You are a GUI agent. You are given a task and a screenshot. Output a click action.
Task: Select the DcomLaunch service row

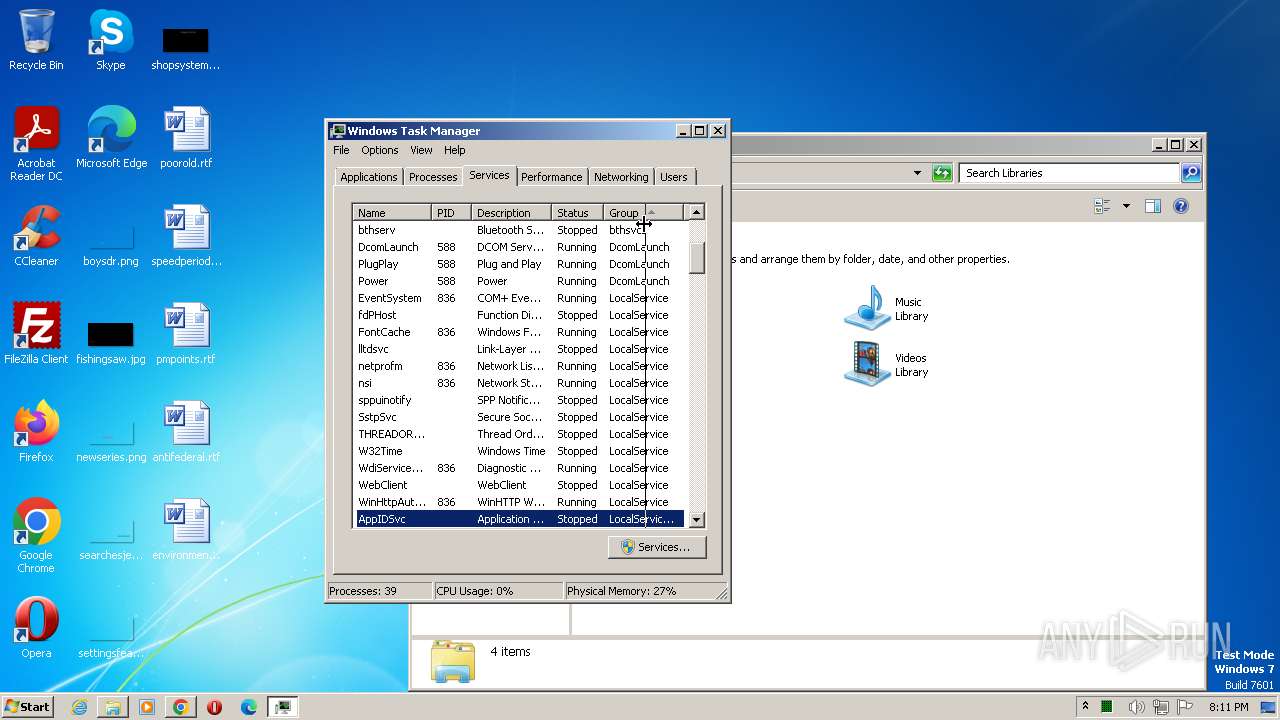520,247
